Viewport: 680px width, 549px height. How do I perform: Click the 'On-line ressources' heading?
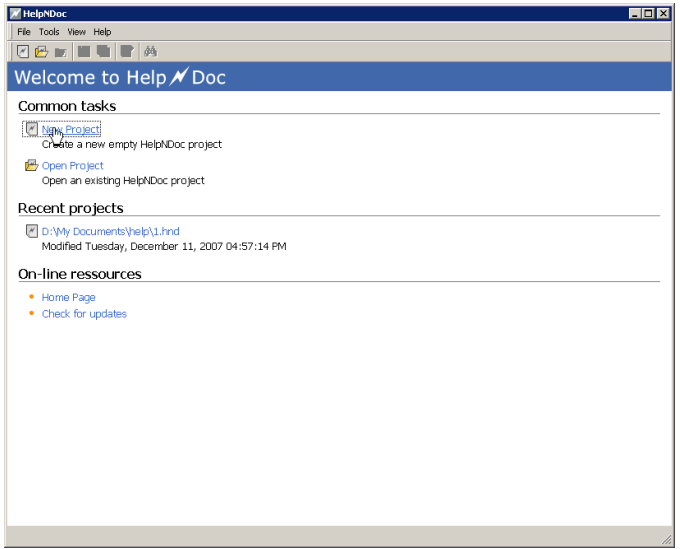(80, 274)
